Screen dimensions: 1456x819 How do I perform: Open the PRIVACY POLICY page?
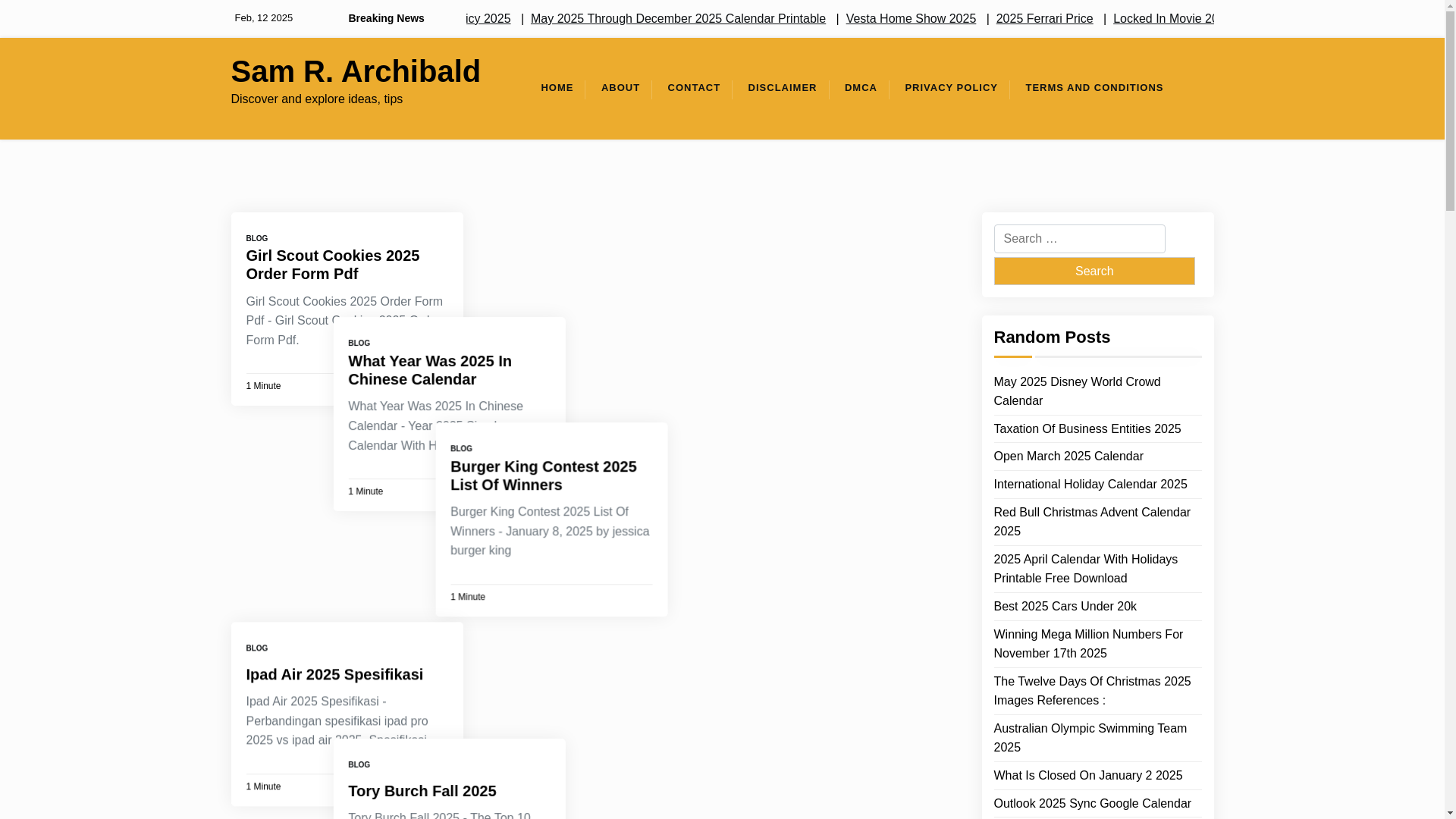click(x=951, y=88)
